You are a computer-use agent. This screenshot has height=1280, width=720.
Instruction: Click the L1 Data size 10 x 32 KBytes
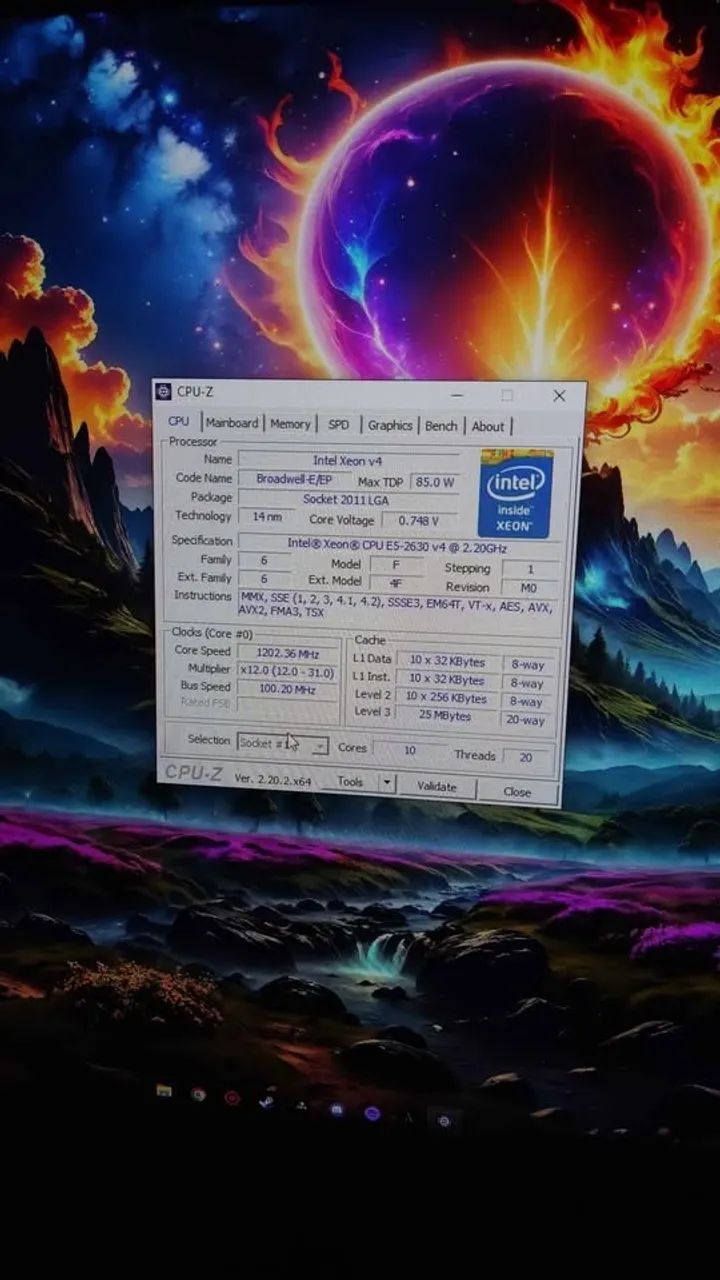pos(446,662)
